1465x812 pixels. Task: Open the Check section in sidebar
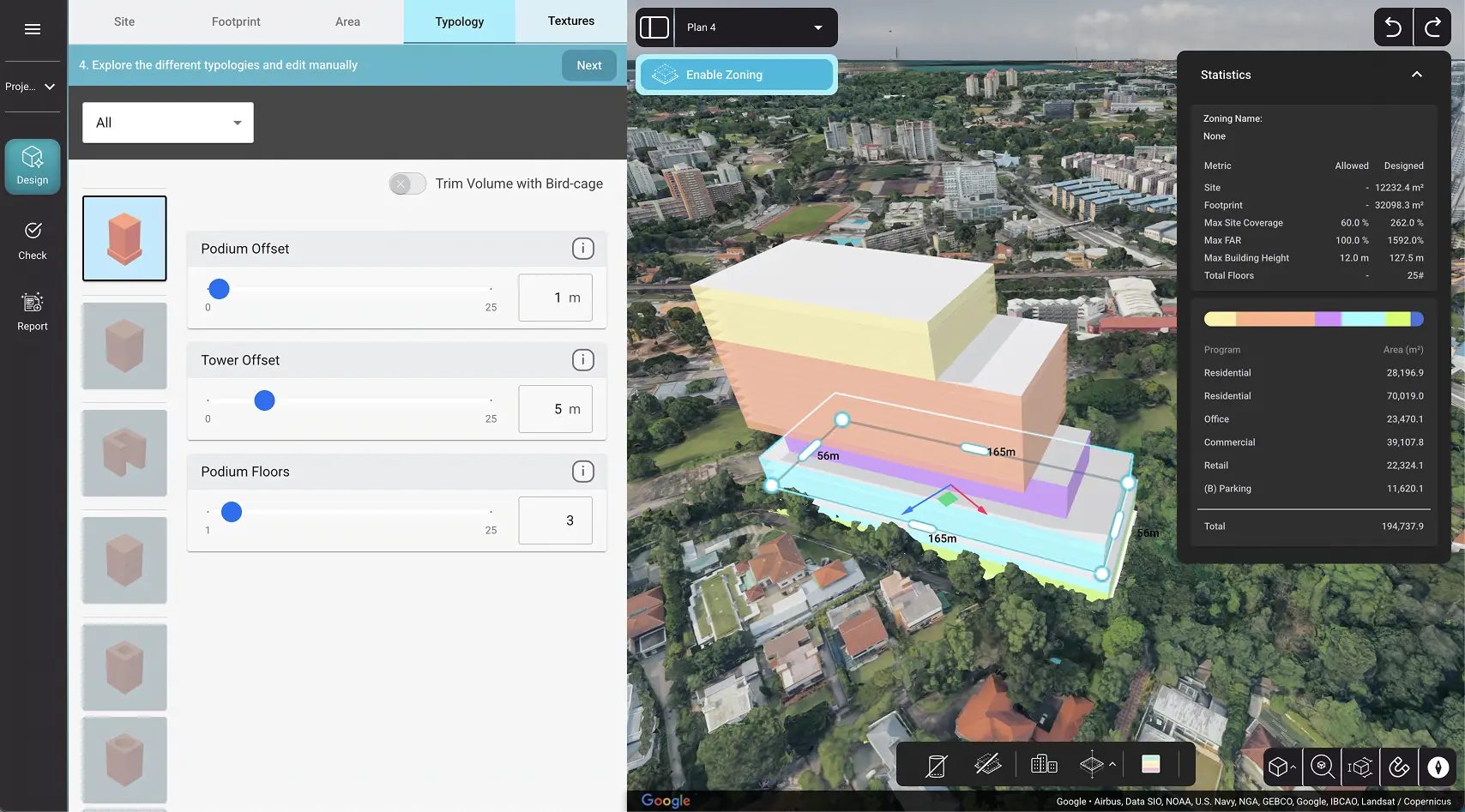click(33, 241)
